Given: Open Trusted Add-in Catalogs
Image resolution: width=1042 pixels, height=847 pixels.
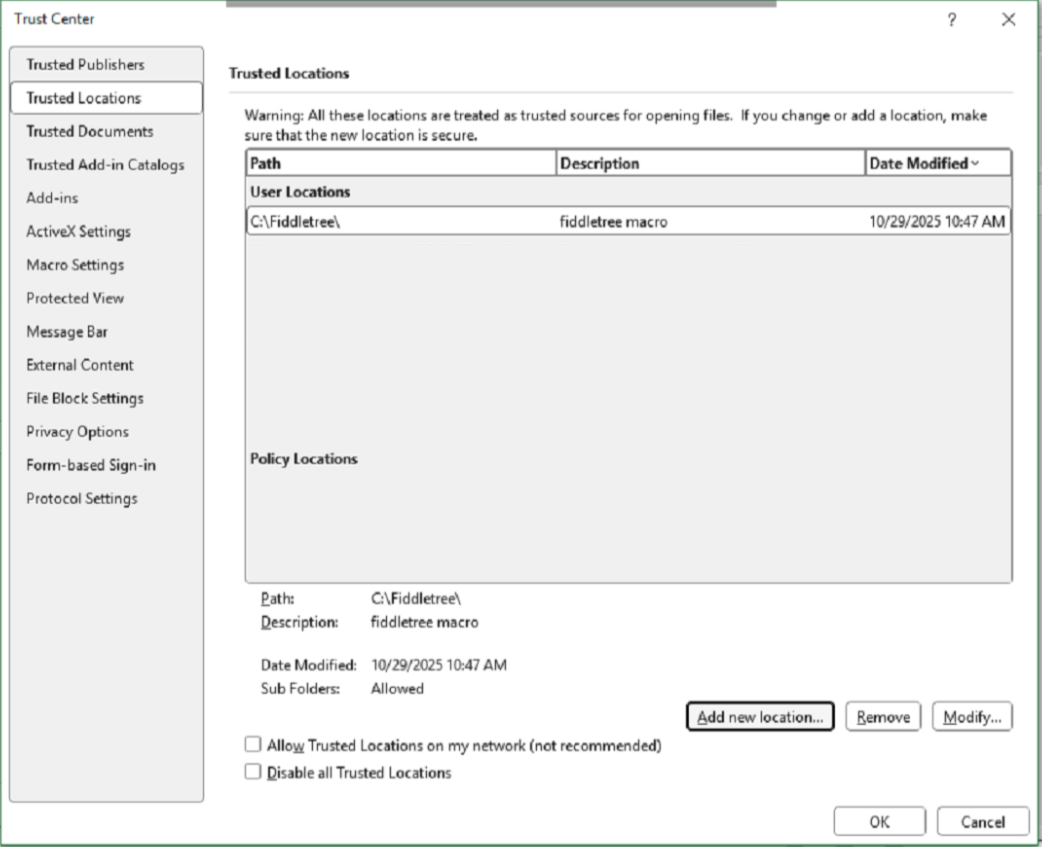Looking at the screenshot, I should 105,165.
